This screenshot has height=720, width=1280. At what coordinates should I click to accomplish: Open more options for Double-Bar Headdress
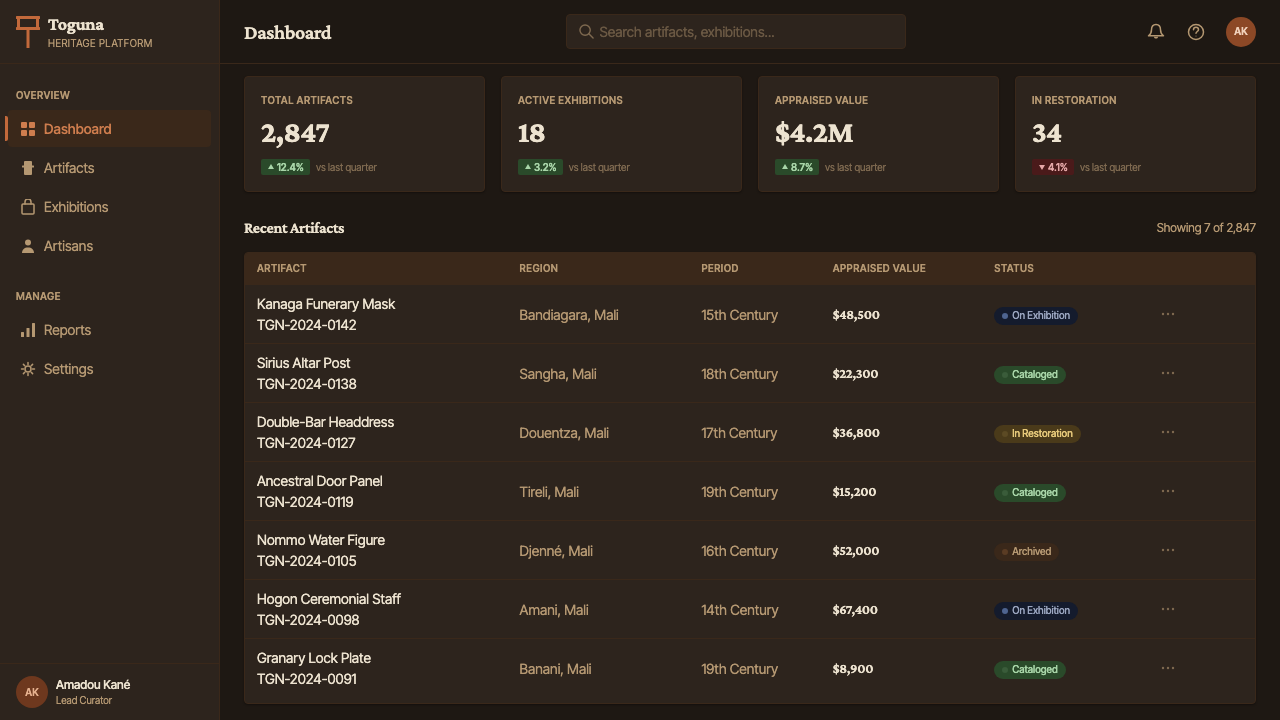(x=1168, y=432)
